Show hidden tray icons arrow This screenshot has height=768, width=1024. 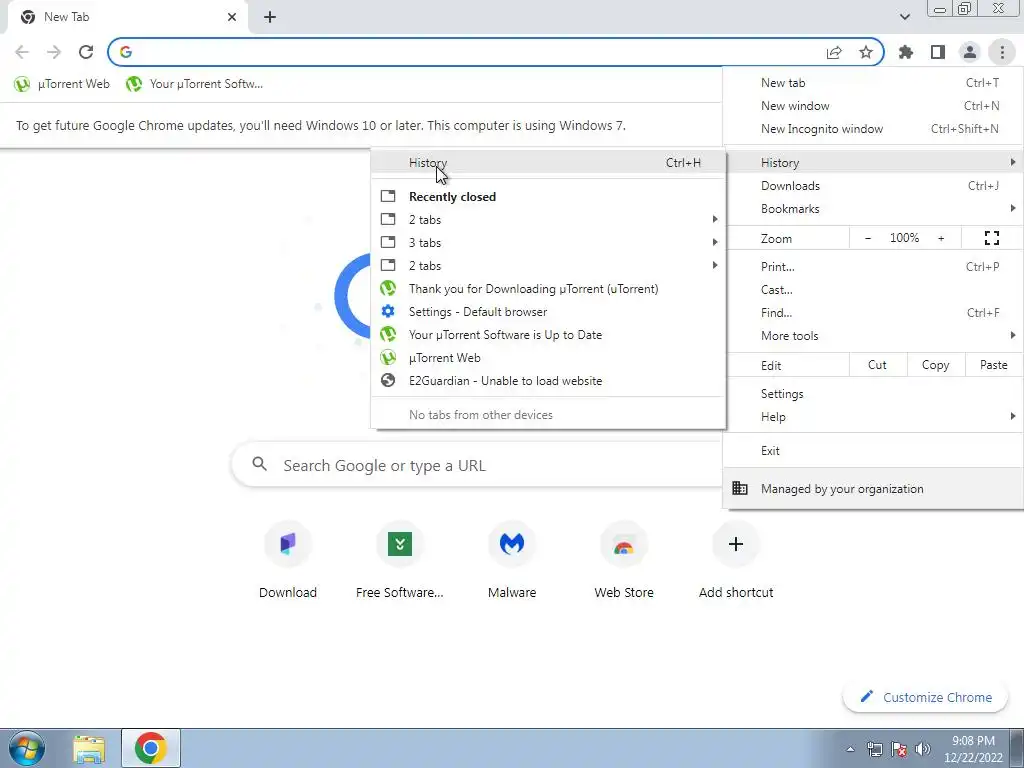pos(850,749)
